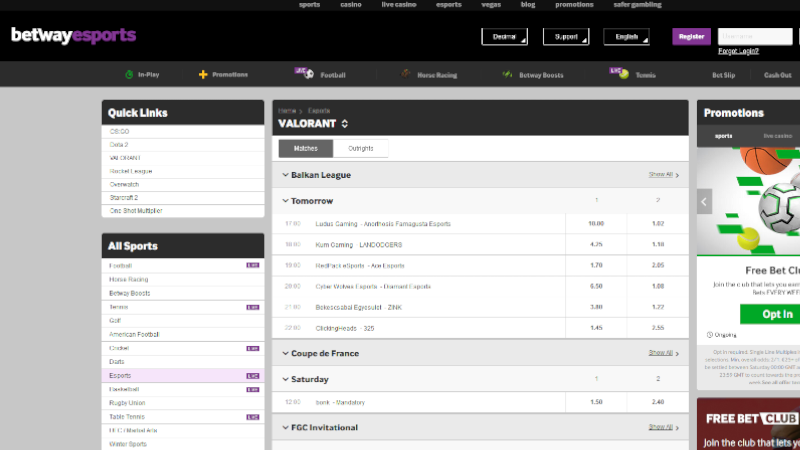Screen dimensions: 800x450
Task: Select Rugby Union in the All Sports list
Action: pos(183,403)
